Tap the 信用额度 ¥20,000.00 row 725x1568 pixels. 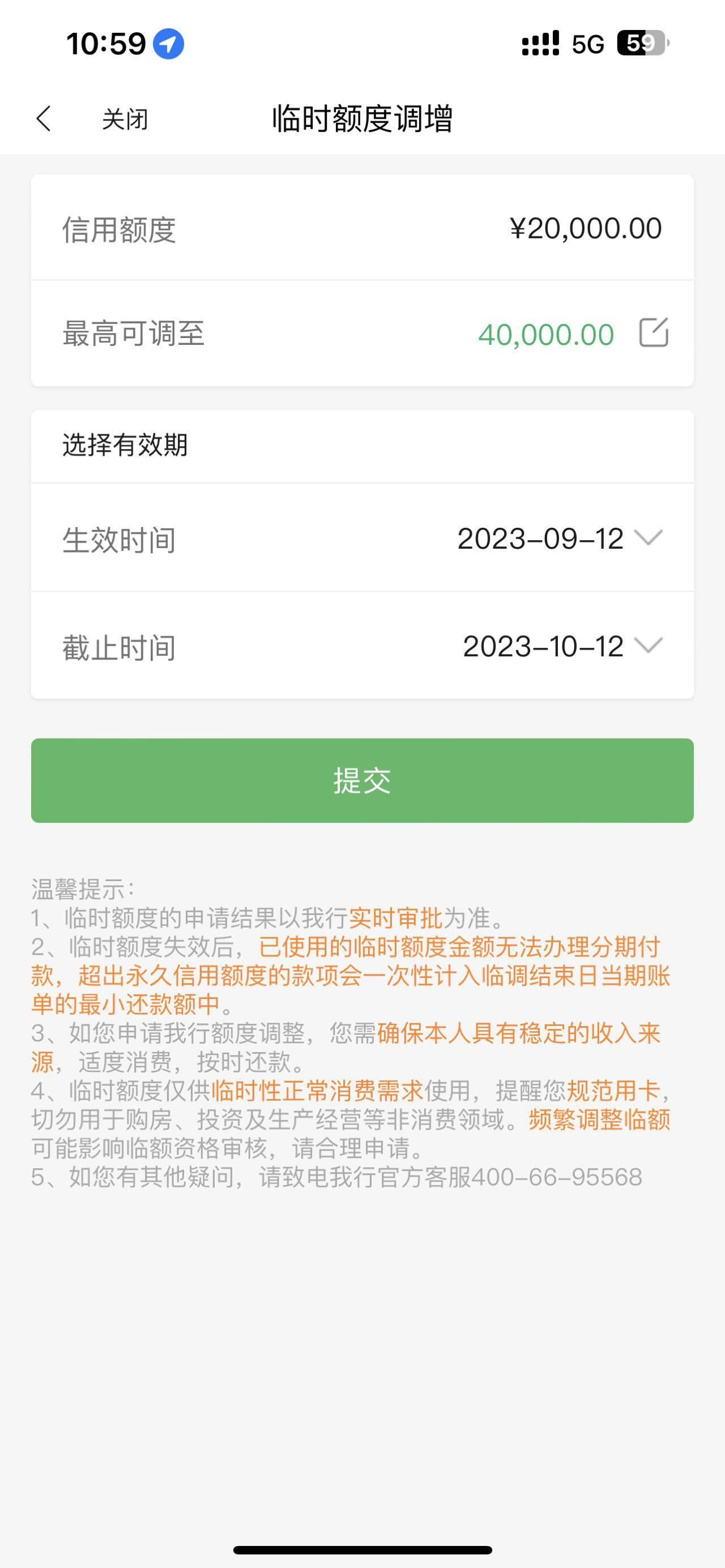362,228
